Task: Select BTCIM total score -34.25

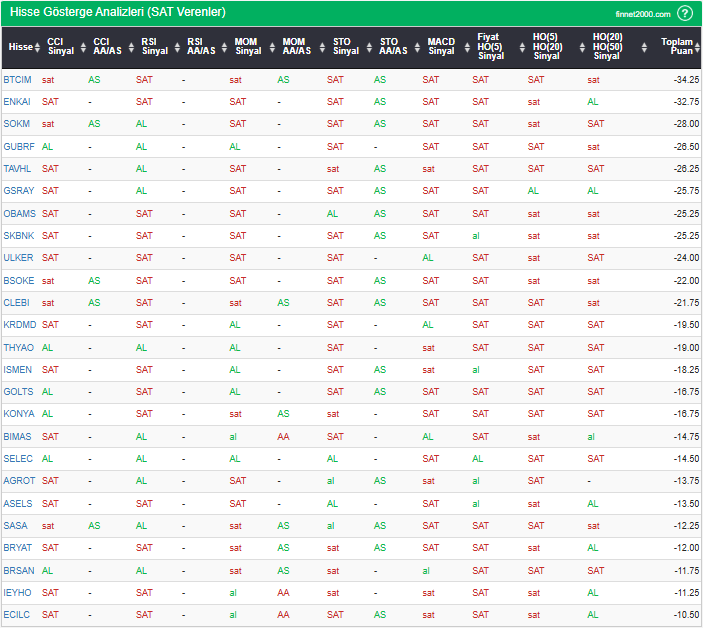Action: pyautogui.click(x=686, y=80)
